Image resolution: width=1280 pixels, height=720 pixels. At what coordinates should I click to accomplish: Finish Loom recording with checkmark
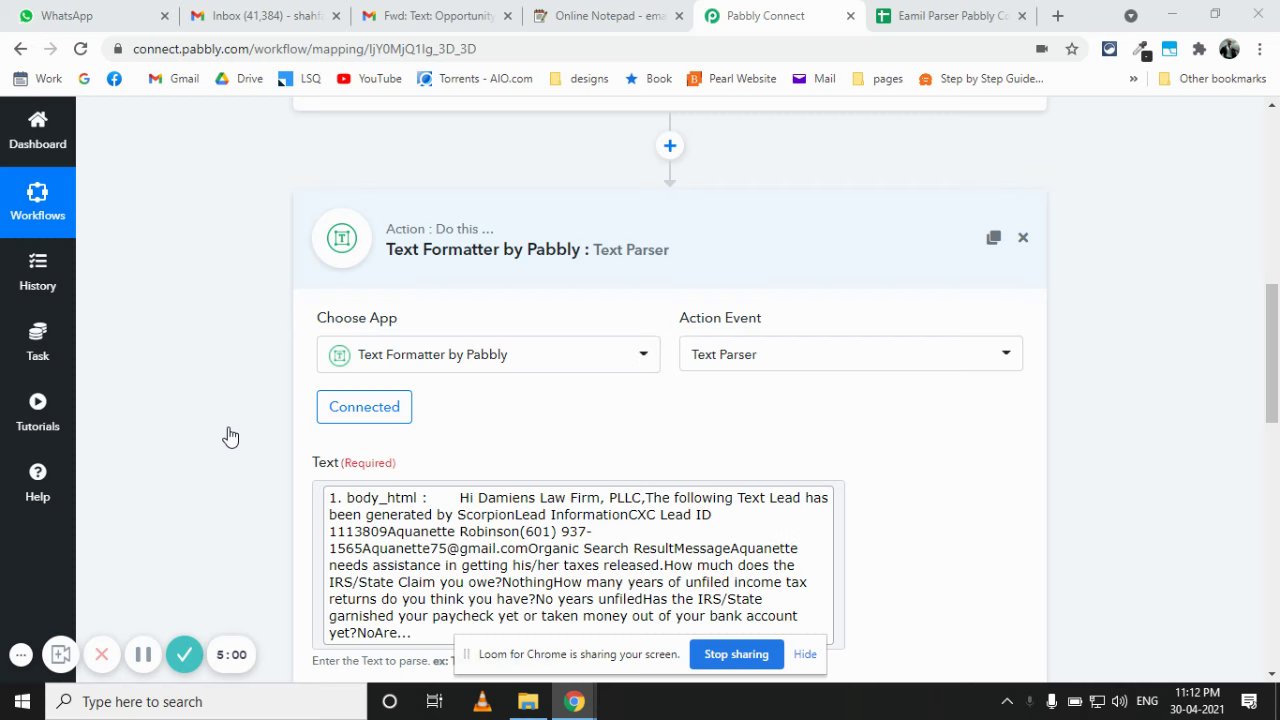tap(184, 655)
